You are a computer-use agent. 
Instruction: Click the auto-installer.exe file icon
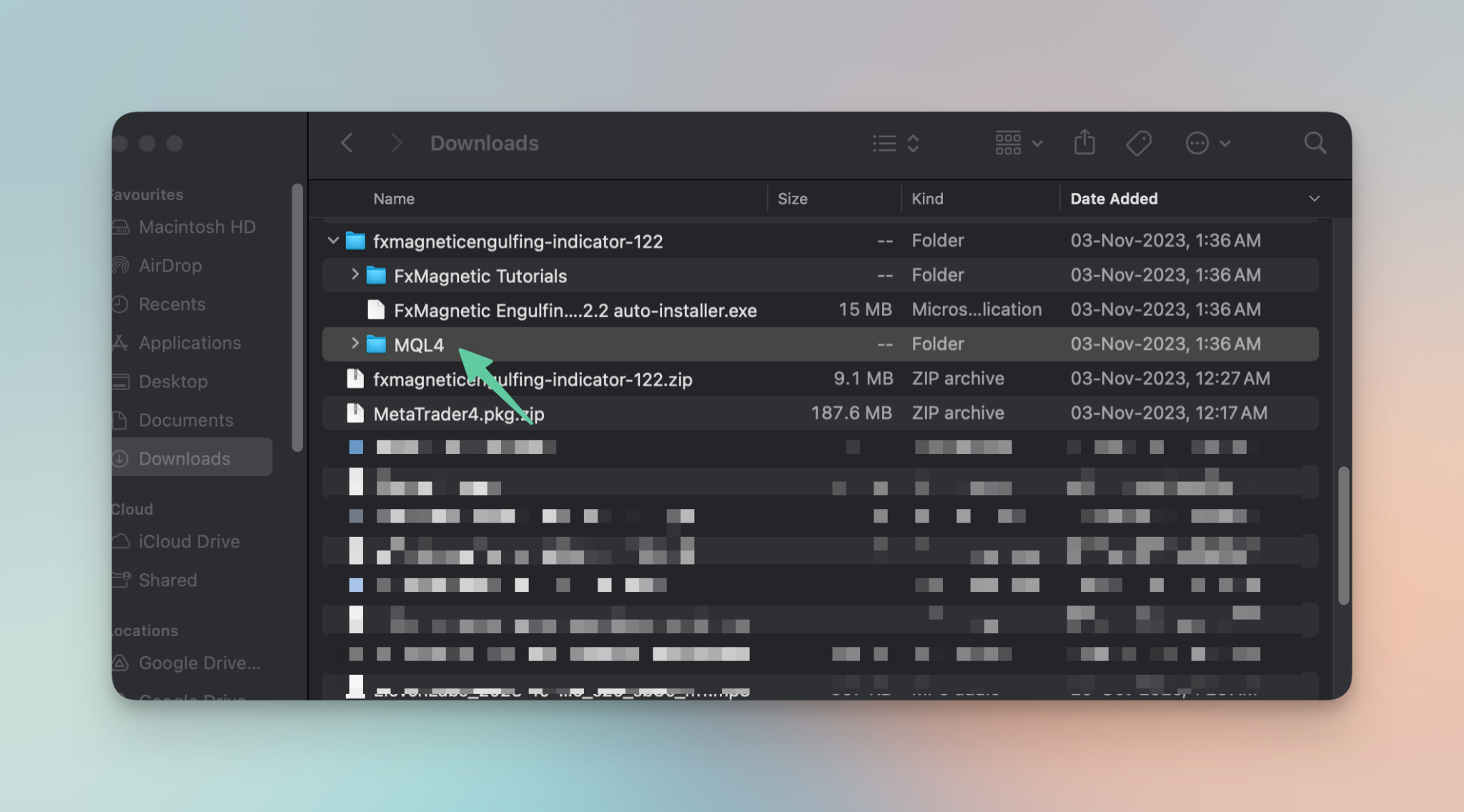point(375,310)
